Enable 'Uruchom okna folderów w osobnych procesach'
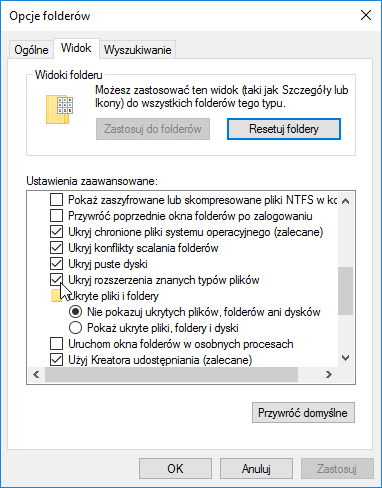Screen dimensions: 382x488 pos(56,344)
